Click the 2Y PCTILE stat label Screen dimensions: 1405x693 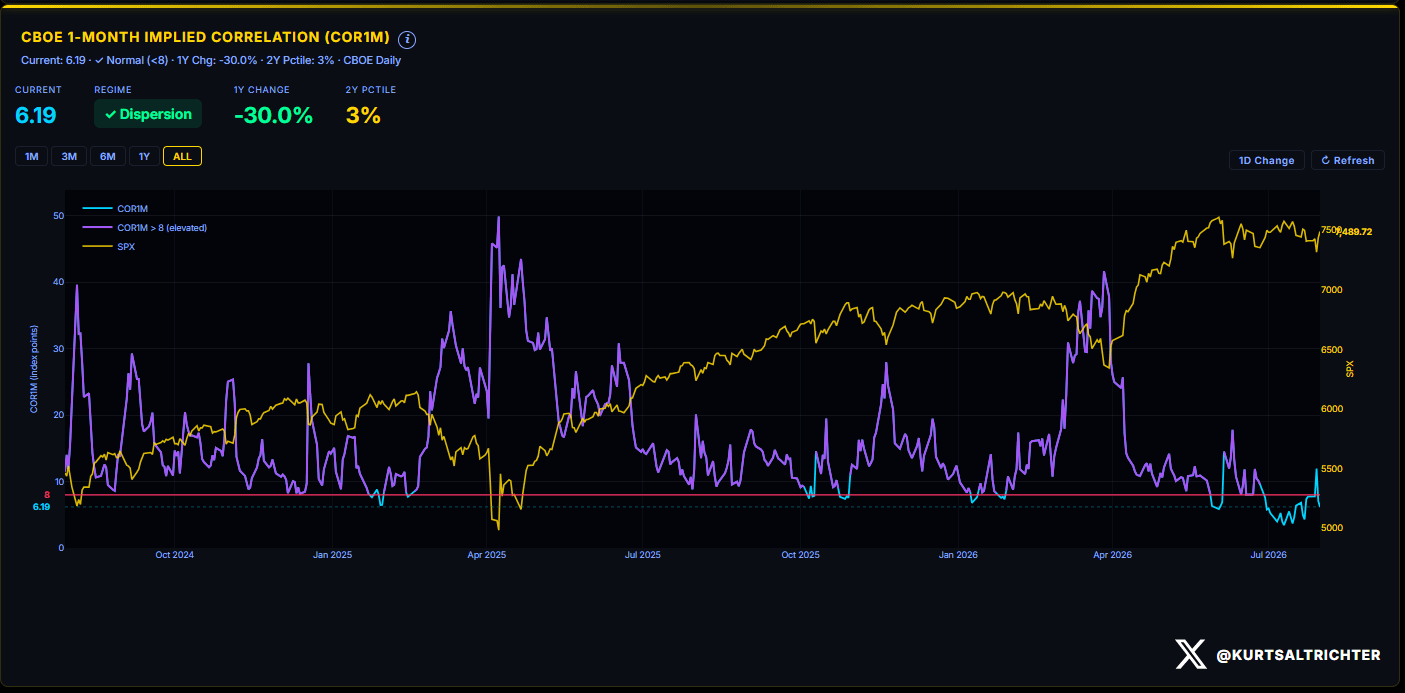pos(371,90)
